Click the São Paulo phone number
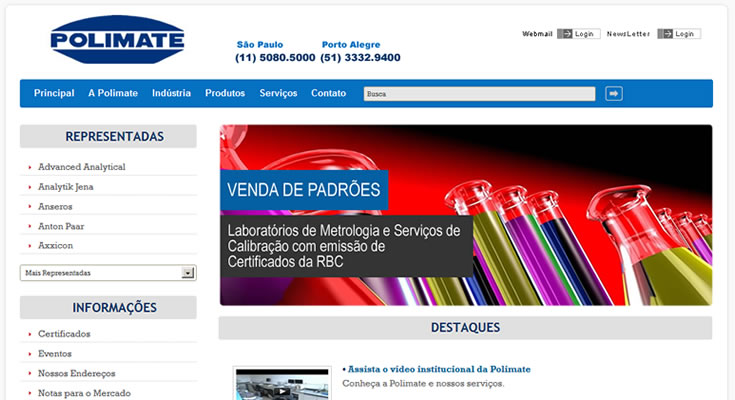735x400 pixels. pos(275,58)
